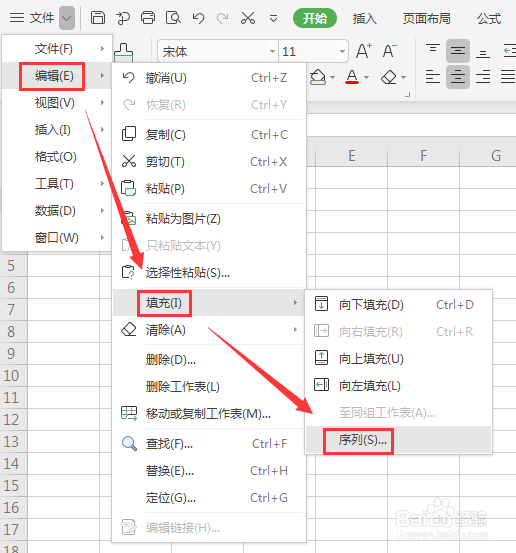Click the Save icon in quick toolbar
This screenshot has width=516, height=553.
(x=98, y=18)
